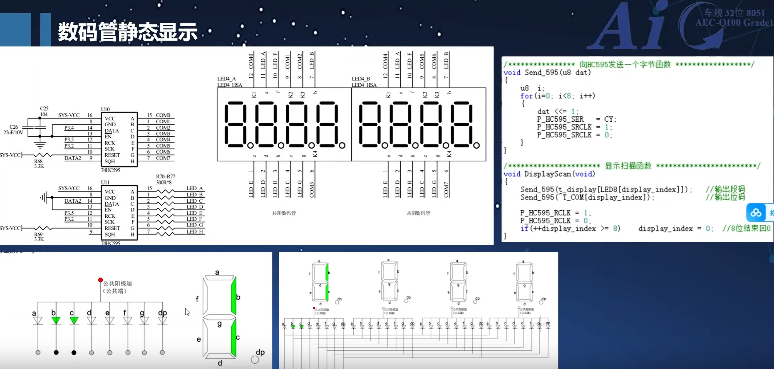The width and height of the screenshot is (774, 369).
Task: Click the first small seven-segment digit with green segments
Action: [320, 282]
